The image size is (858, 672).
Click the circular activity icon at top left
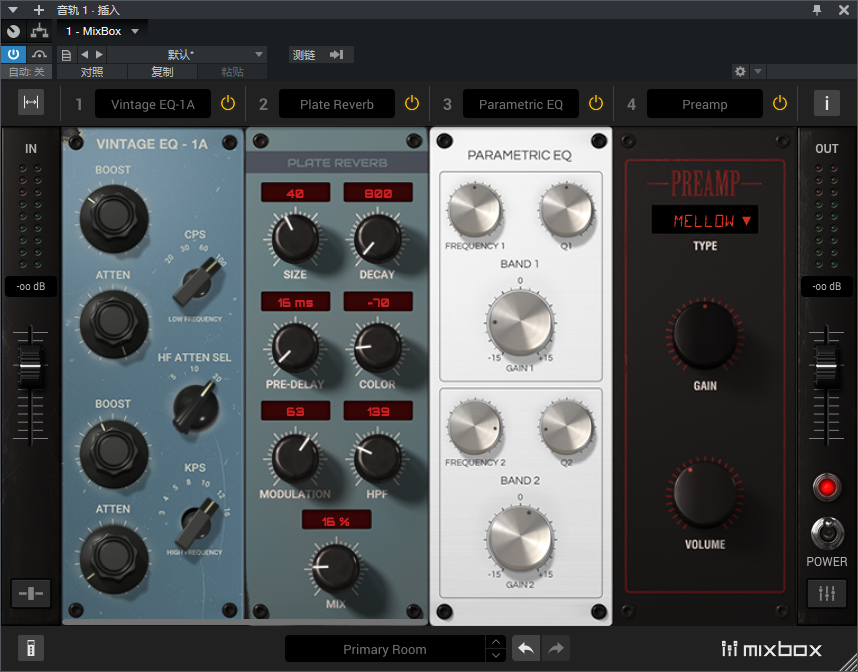(x=13, y=31)
